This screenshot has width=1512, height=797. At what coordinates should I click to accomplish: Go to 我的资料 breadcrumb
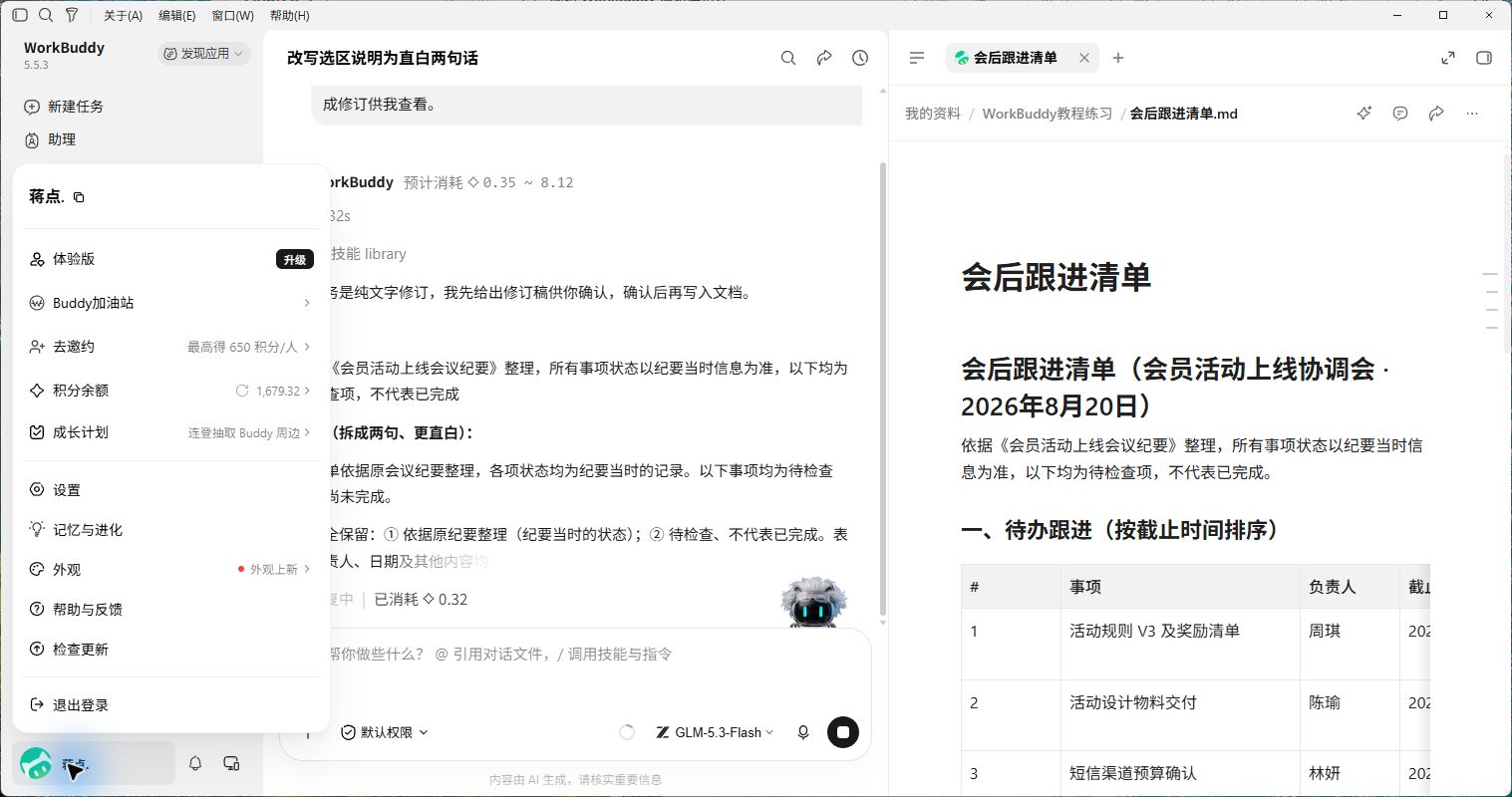933,114
